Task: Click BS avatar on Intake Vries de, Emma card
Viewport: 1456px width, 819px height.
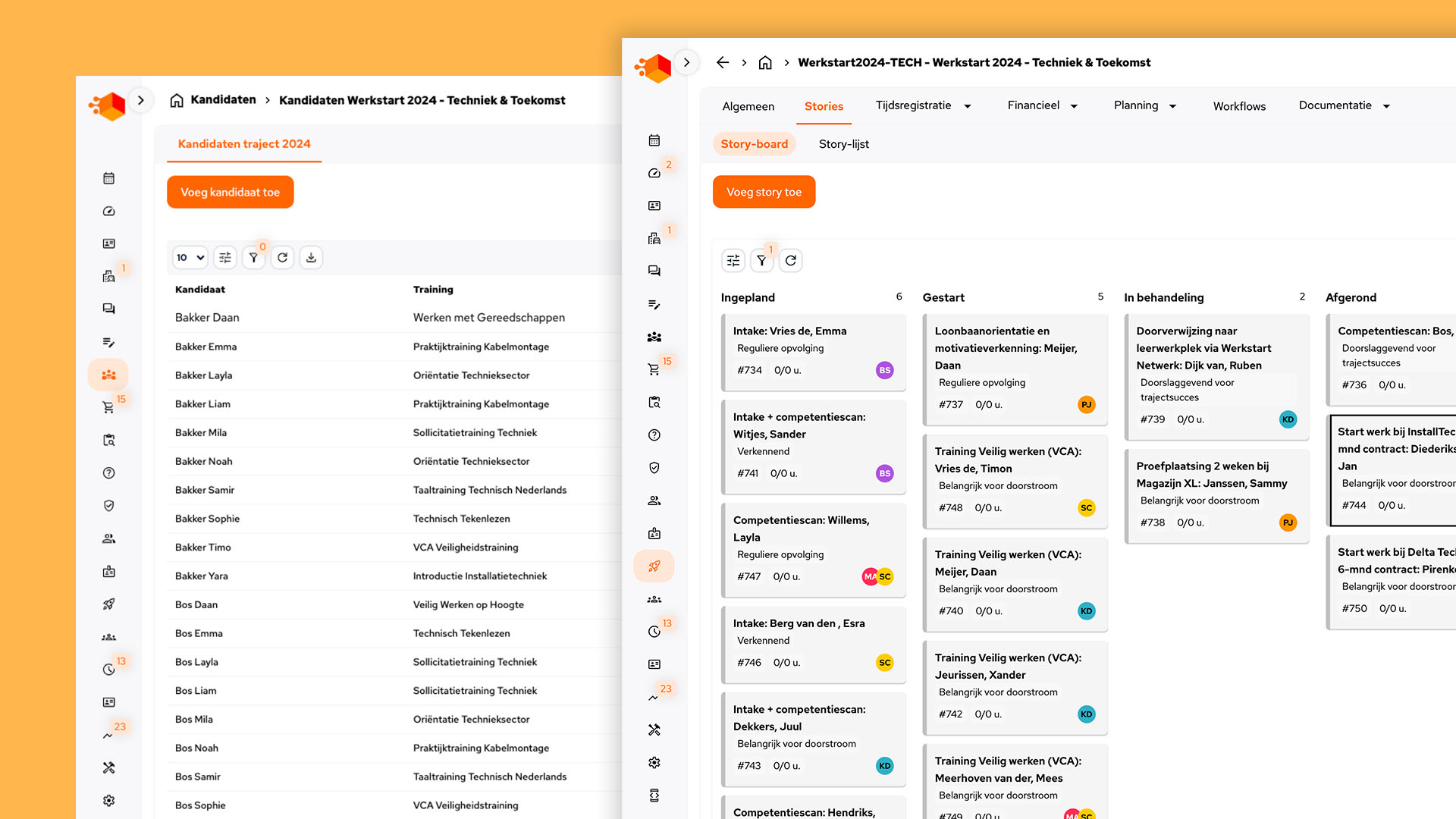Action: 884,370
